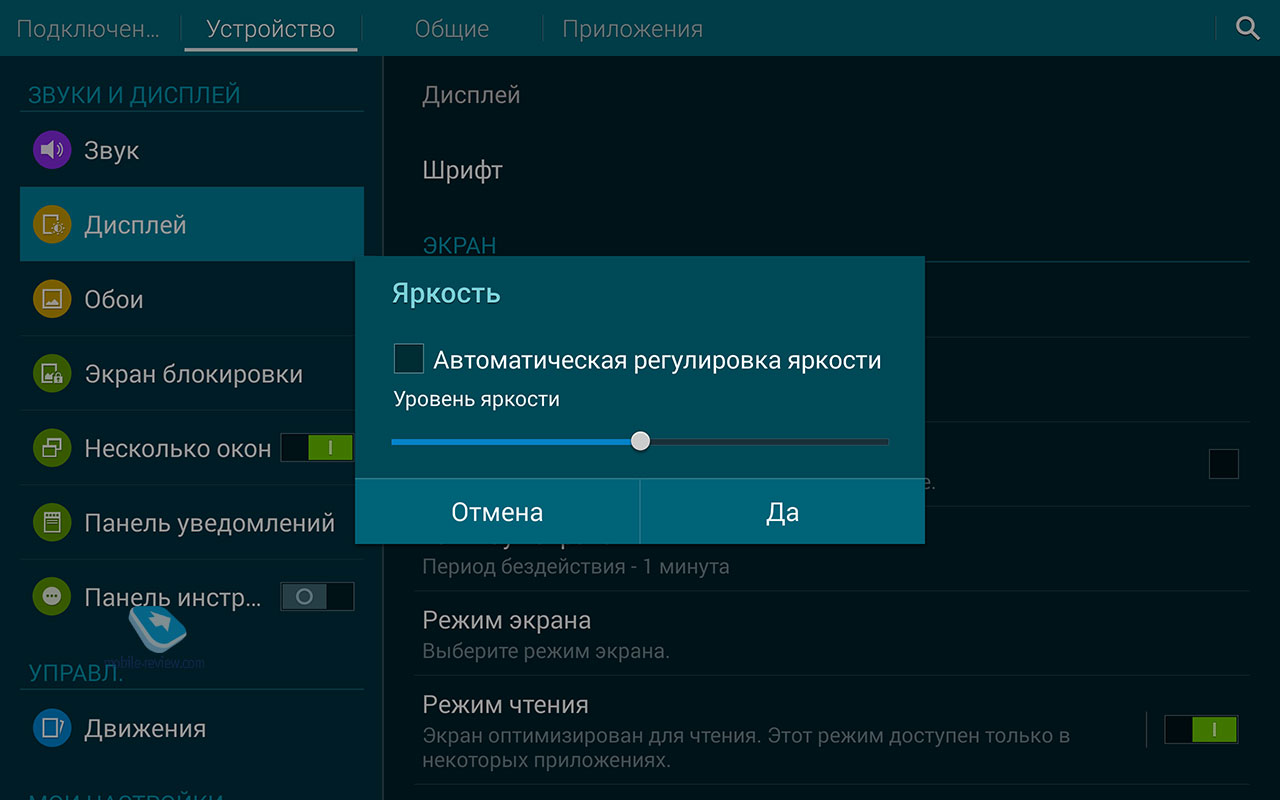Open the Подключен... tab
1280x800 pixels.
pyautogui.click(x=88, y=29)
